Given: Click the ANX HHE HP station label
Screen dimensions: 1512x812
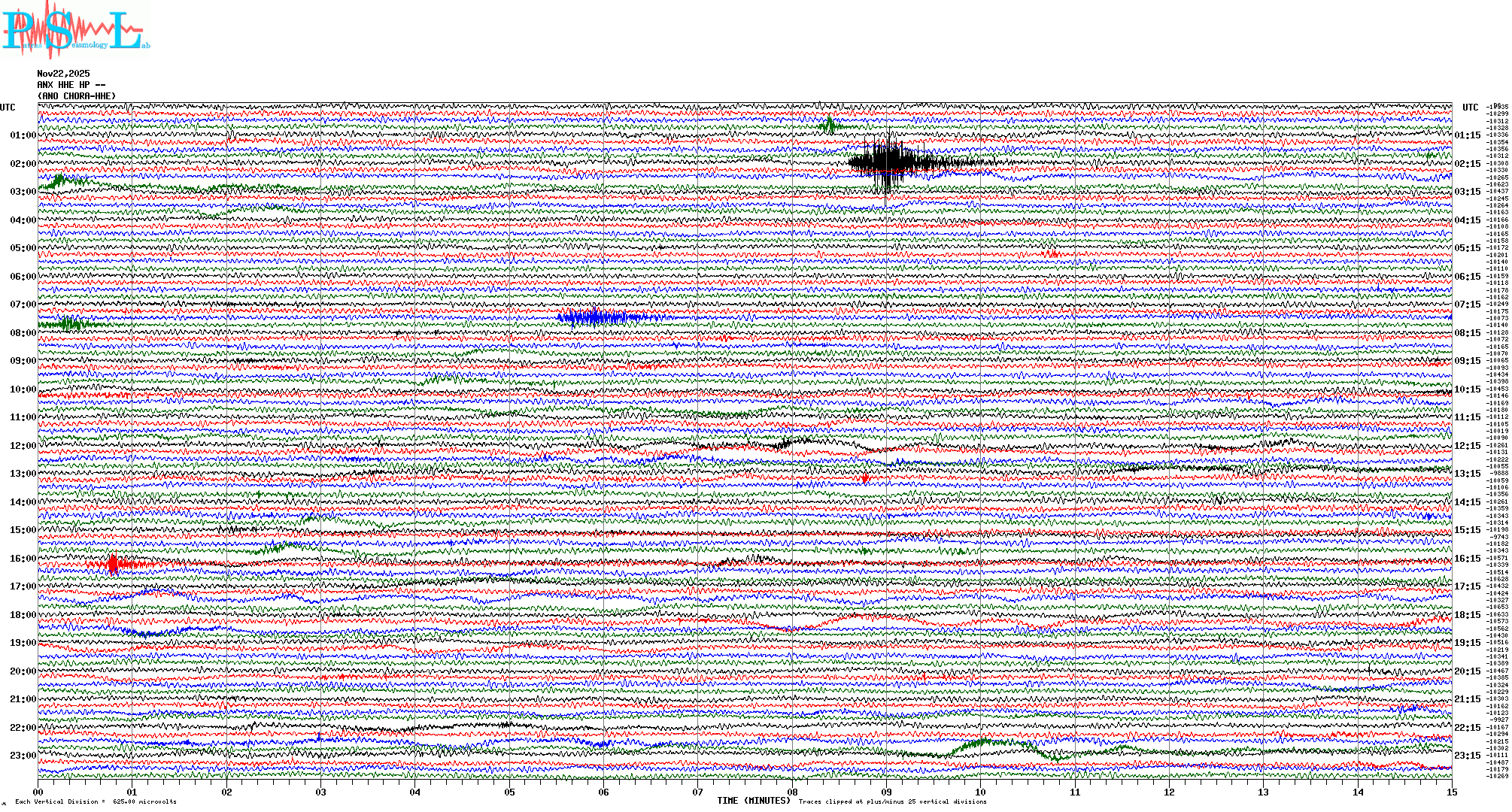Looking at the screenshot, I should (71, 85).
